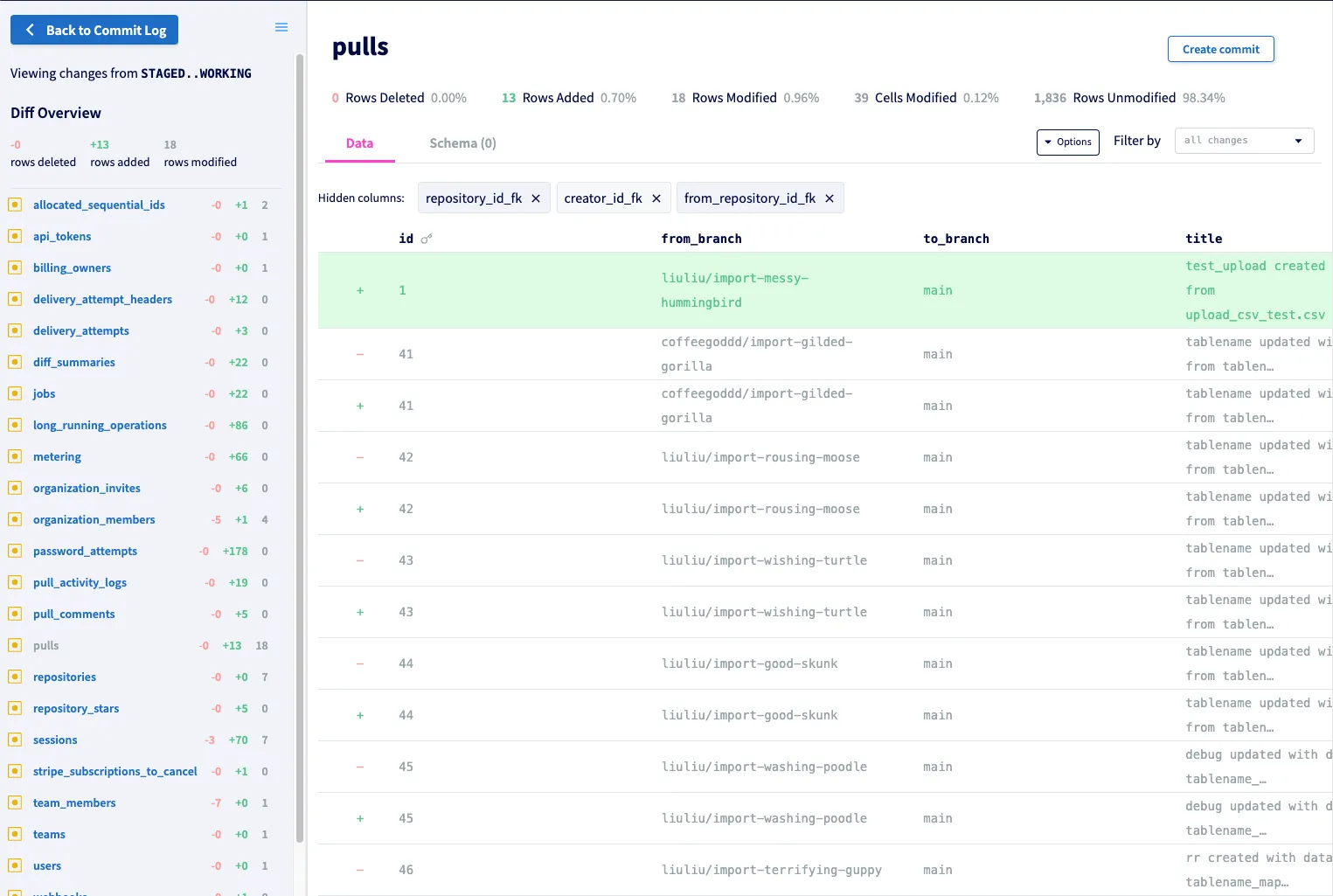
Task: Remove creator_id_fk hidden column chip
Action: click(656, 198)
